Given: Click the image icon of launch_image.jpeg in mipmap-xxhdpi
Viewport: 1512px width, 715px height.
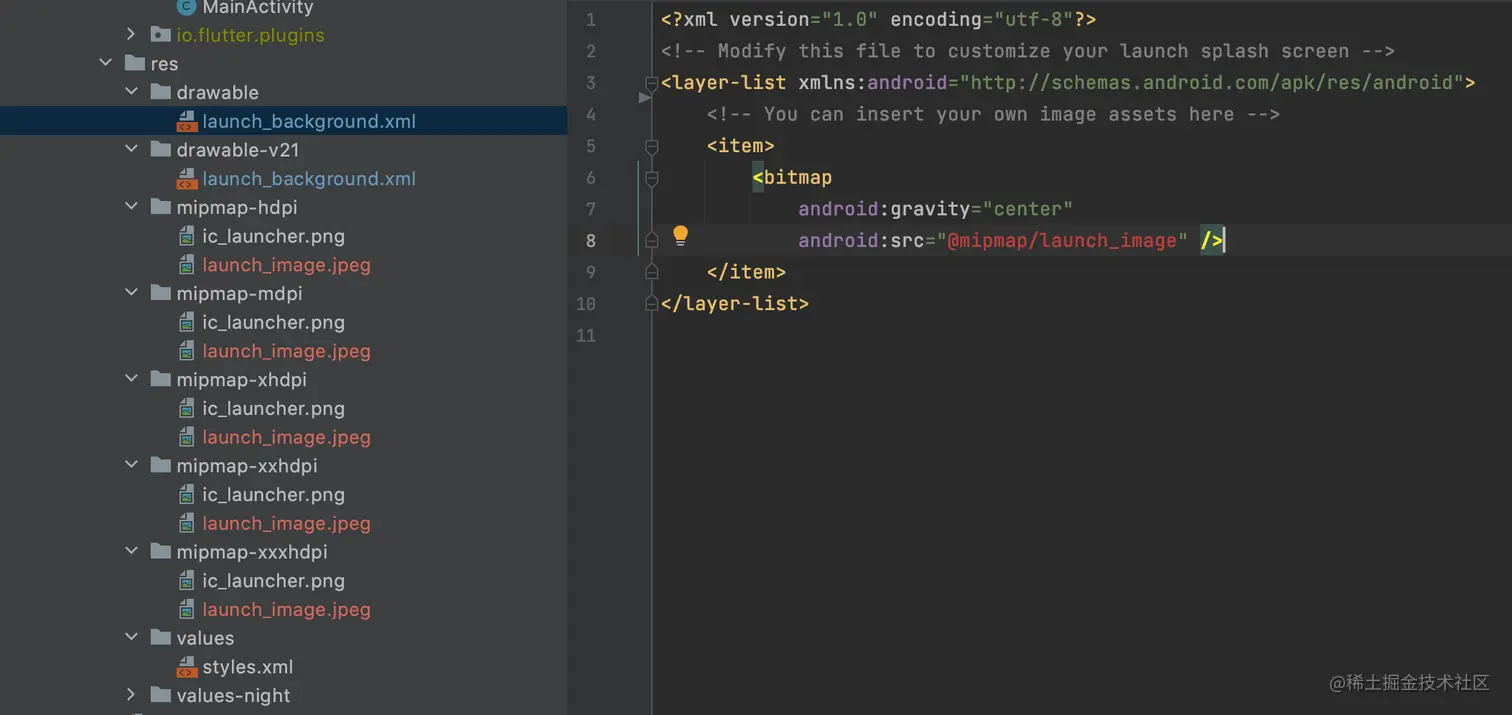Looking at the screenshot, I should coord(186,523).
